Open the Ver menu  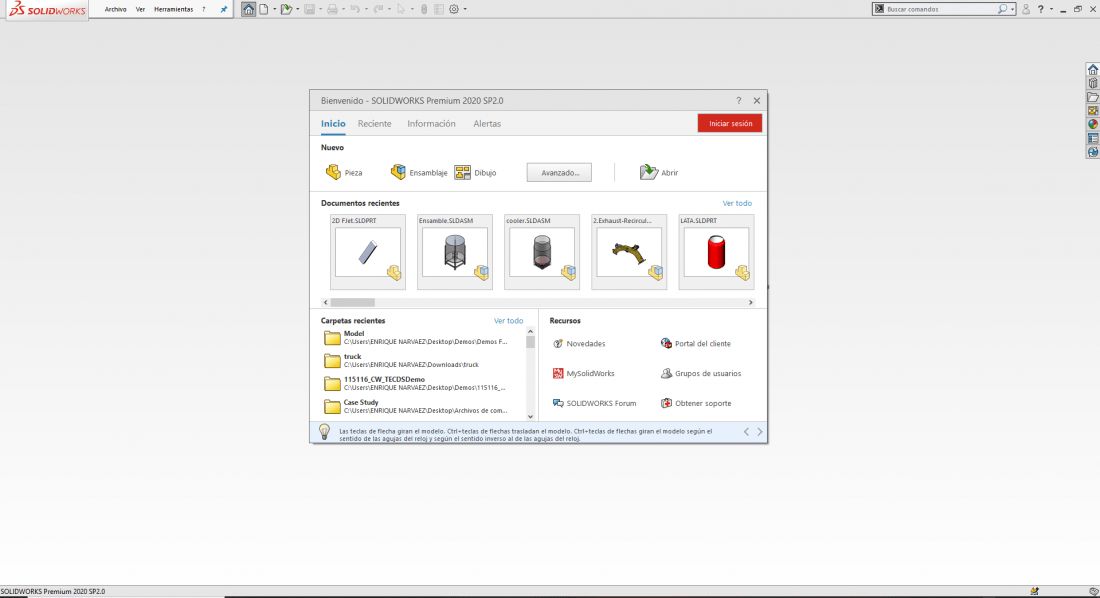pyautogui.click(x=140, y=10)
